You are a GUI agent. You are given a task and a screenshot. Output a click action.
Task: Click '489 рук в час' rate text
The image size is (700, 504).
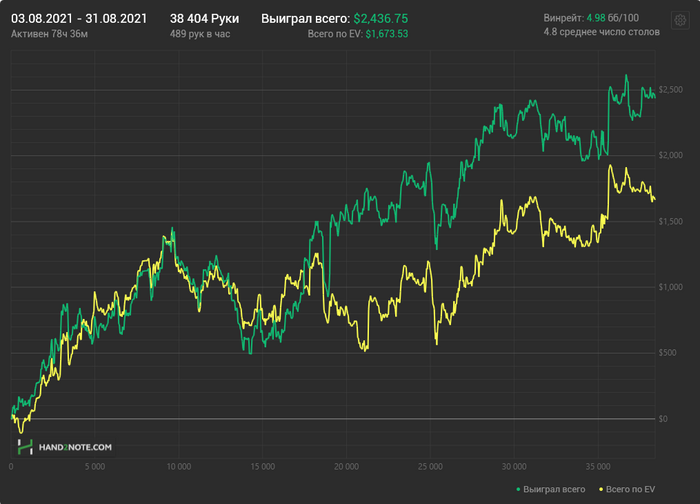pos(200,34)
